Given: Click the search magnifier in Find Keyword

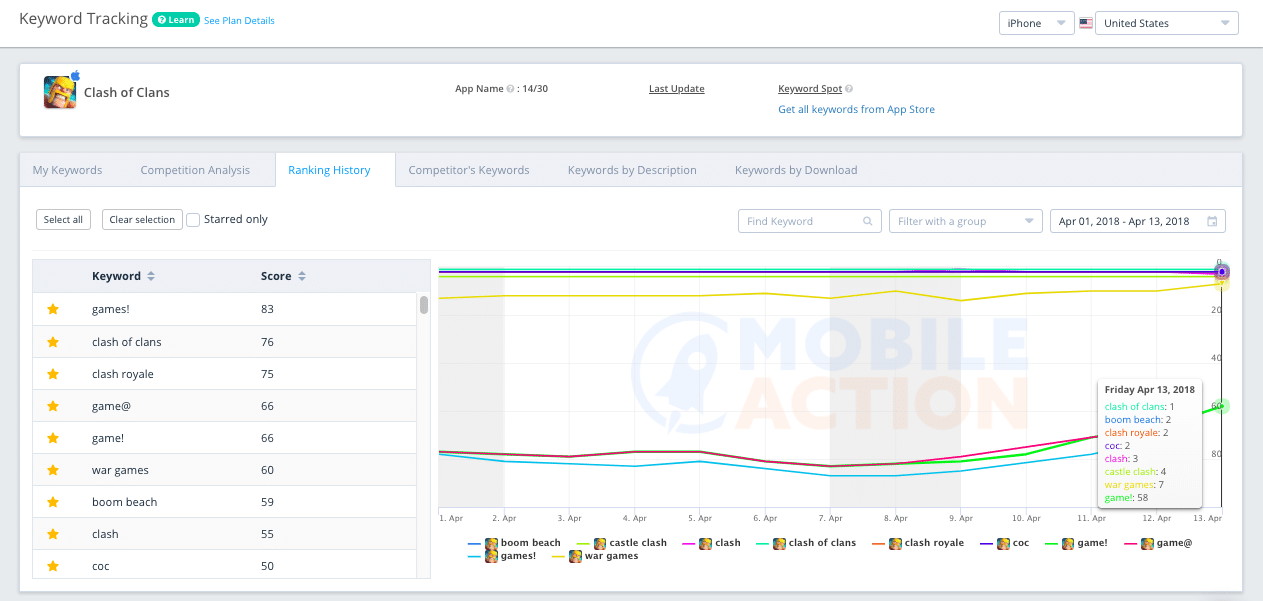Looking at the screenshot, I should click(x=867, y=221).
